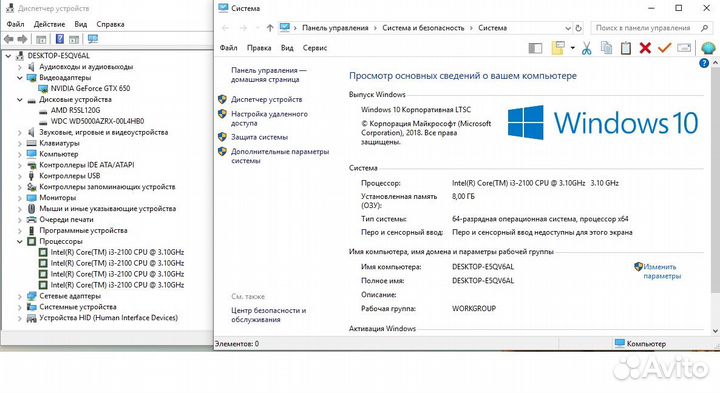Image resolution: width=720 pixels, height=393 pixels.
Task: Expand Контроллеры USB category
Action: click(x=20, y=176)
